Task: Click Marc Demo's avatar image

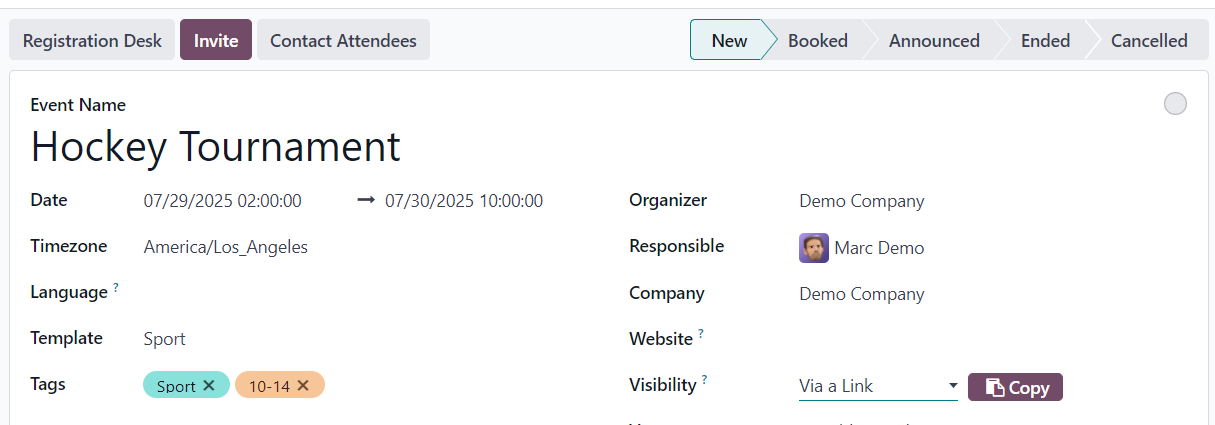Action: point(813,248)
